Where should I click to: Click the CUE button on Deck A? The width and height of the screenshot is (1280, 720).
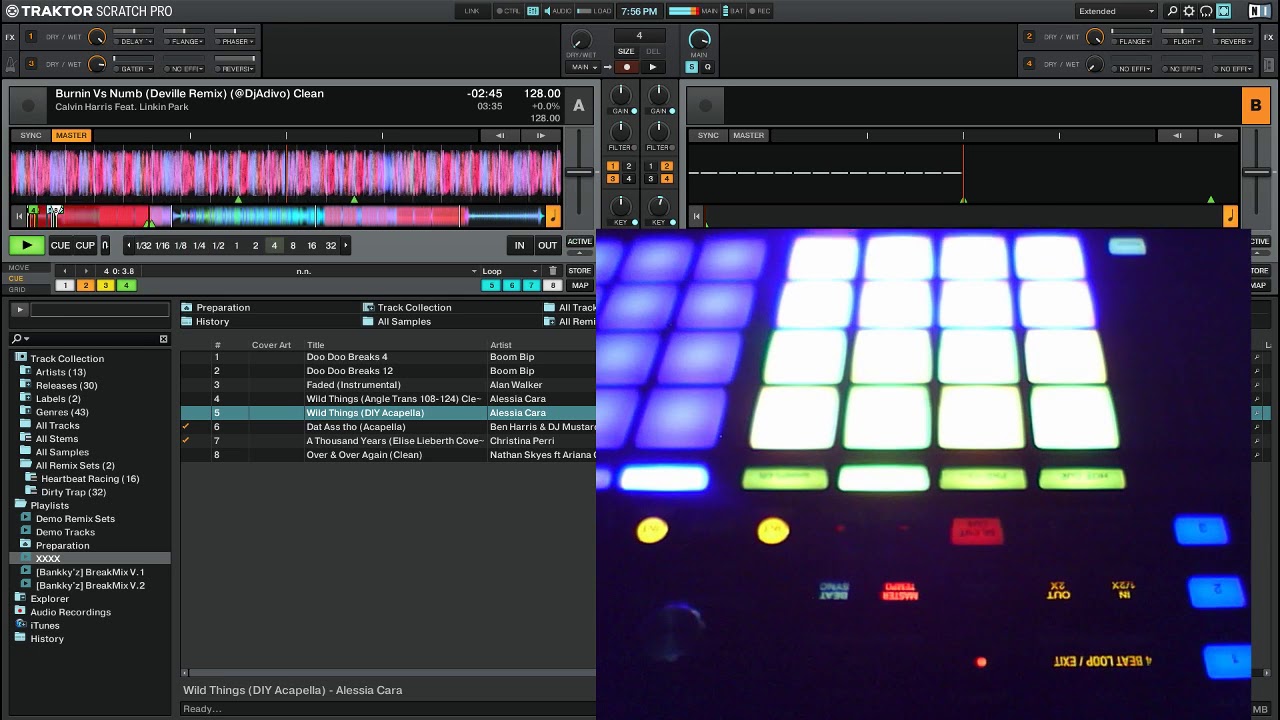(x=60, y=245)
